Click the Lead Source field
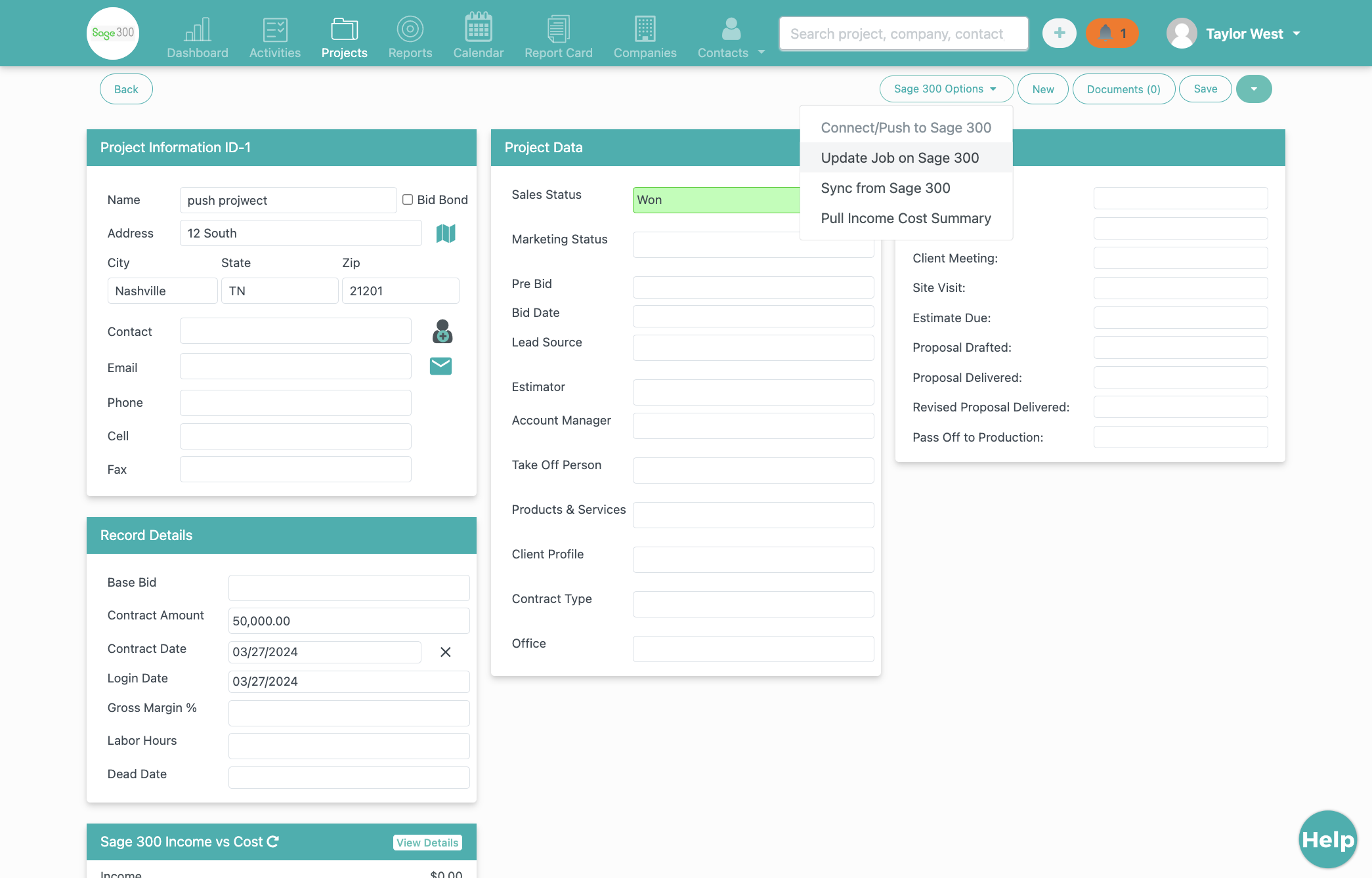The width and height of the screenshot is (1372, 878). [x=753, y=348]
